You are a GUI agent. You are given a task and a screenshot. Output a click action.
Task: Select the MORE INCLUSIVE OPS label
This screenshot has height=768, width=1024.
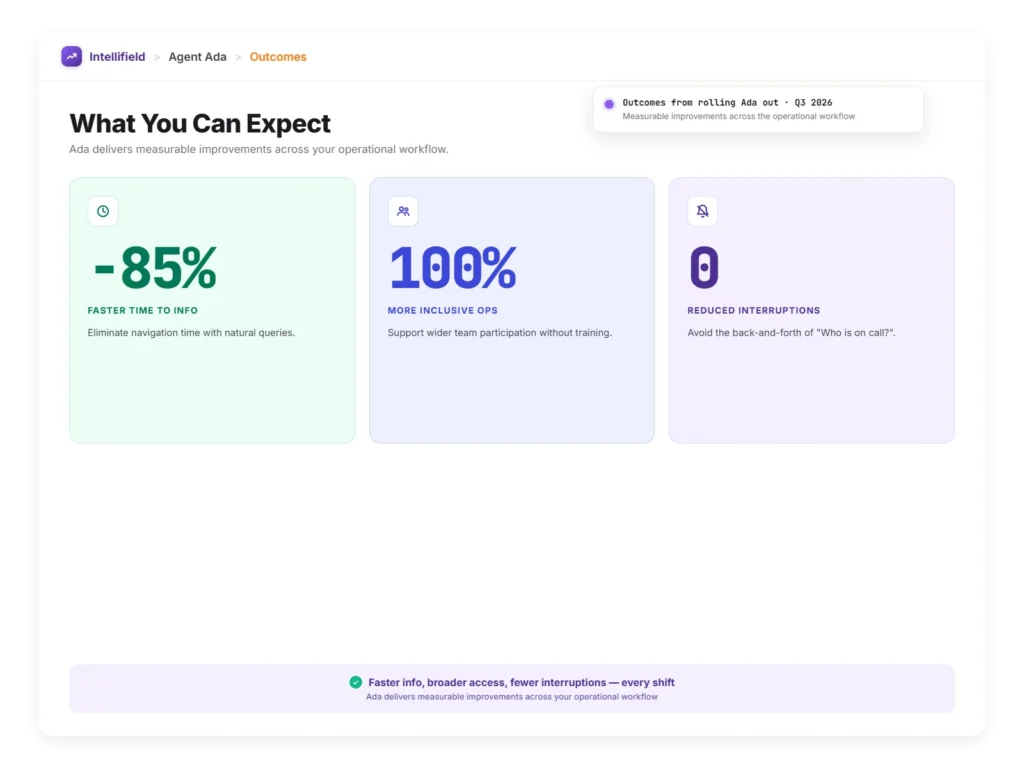click(442, 311)
